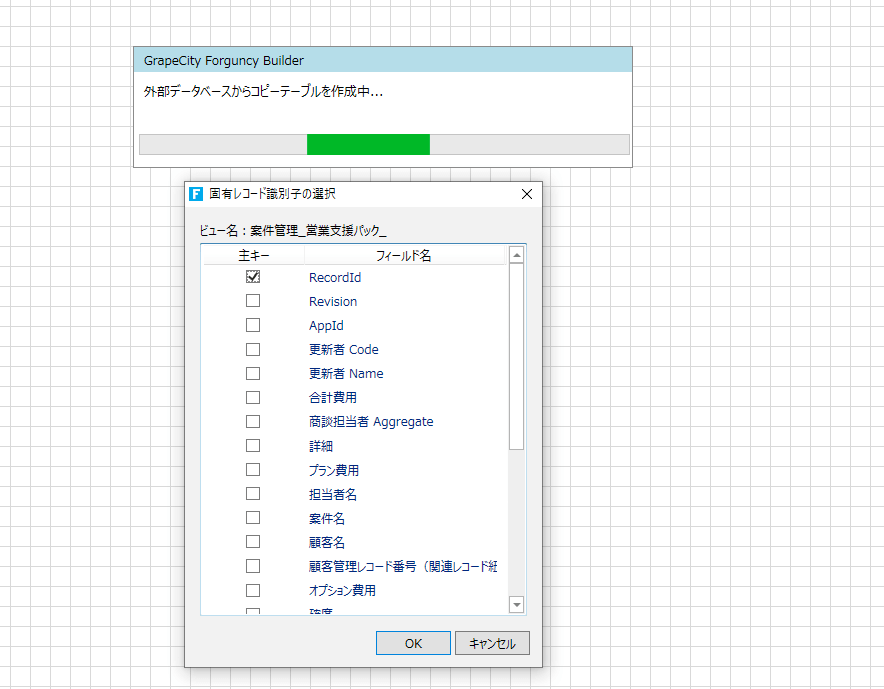Check the 担当者名 checkbox
This screenshot has height=689, width=884.
pyautogui.click(x=253, y=494)
